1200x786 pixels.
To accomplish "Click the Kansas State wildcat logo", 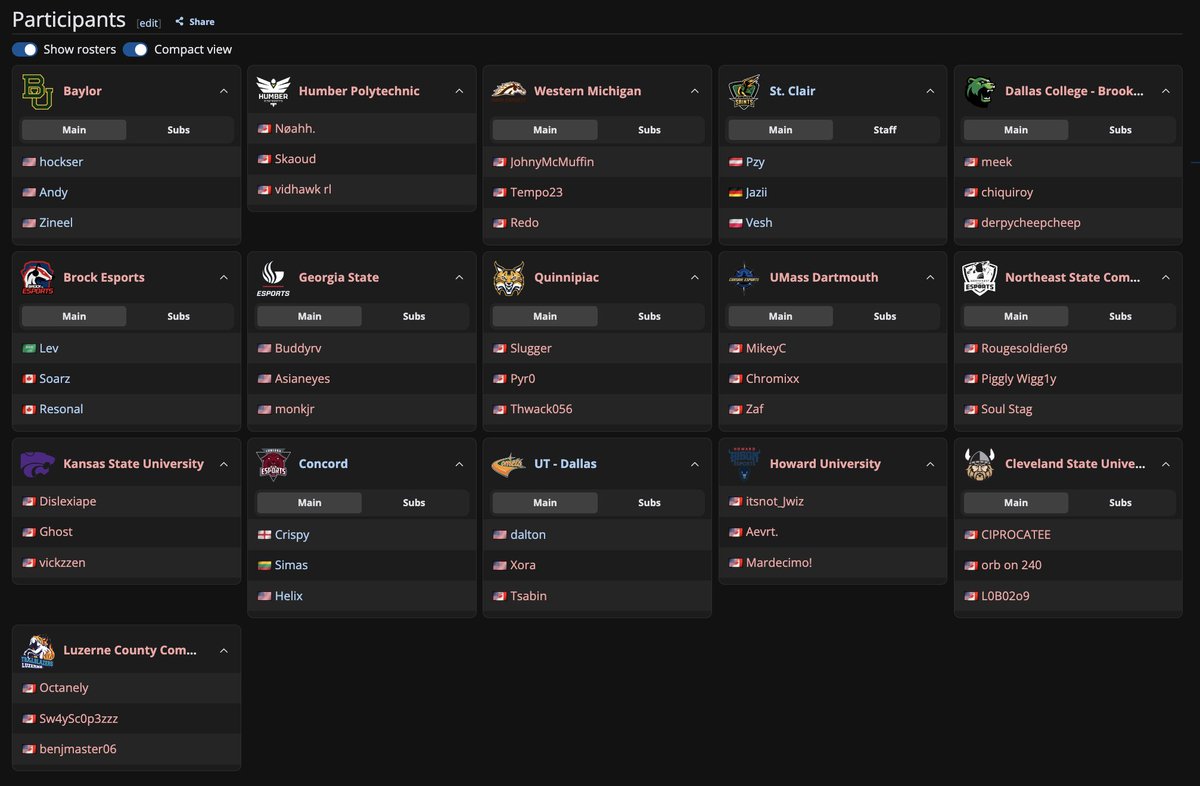I will 37,464.
